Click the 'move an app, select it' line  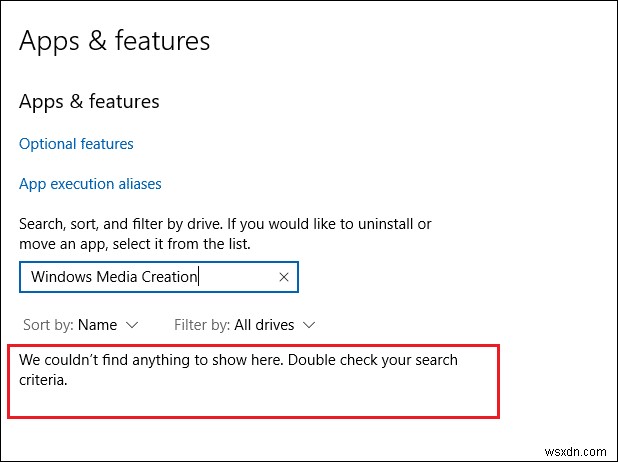pyautogui.click(x=134, y=244)
